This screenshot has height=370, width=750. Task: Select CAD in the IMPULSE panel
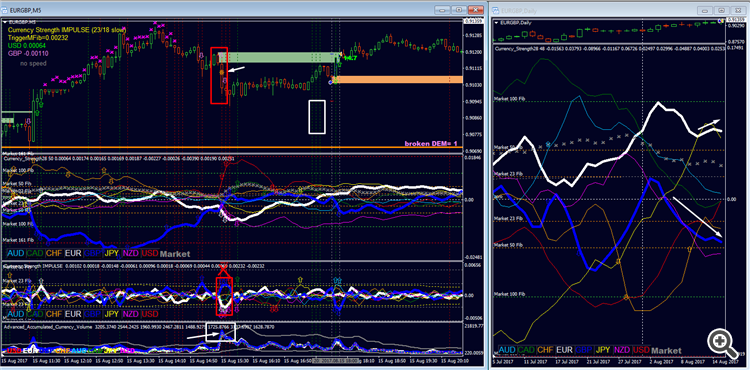tap(35, 314)
